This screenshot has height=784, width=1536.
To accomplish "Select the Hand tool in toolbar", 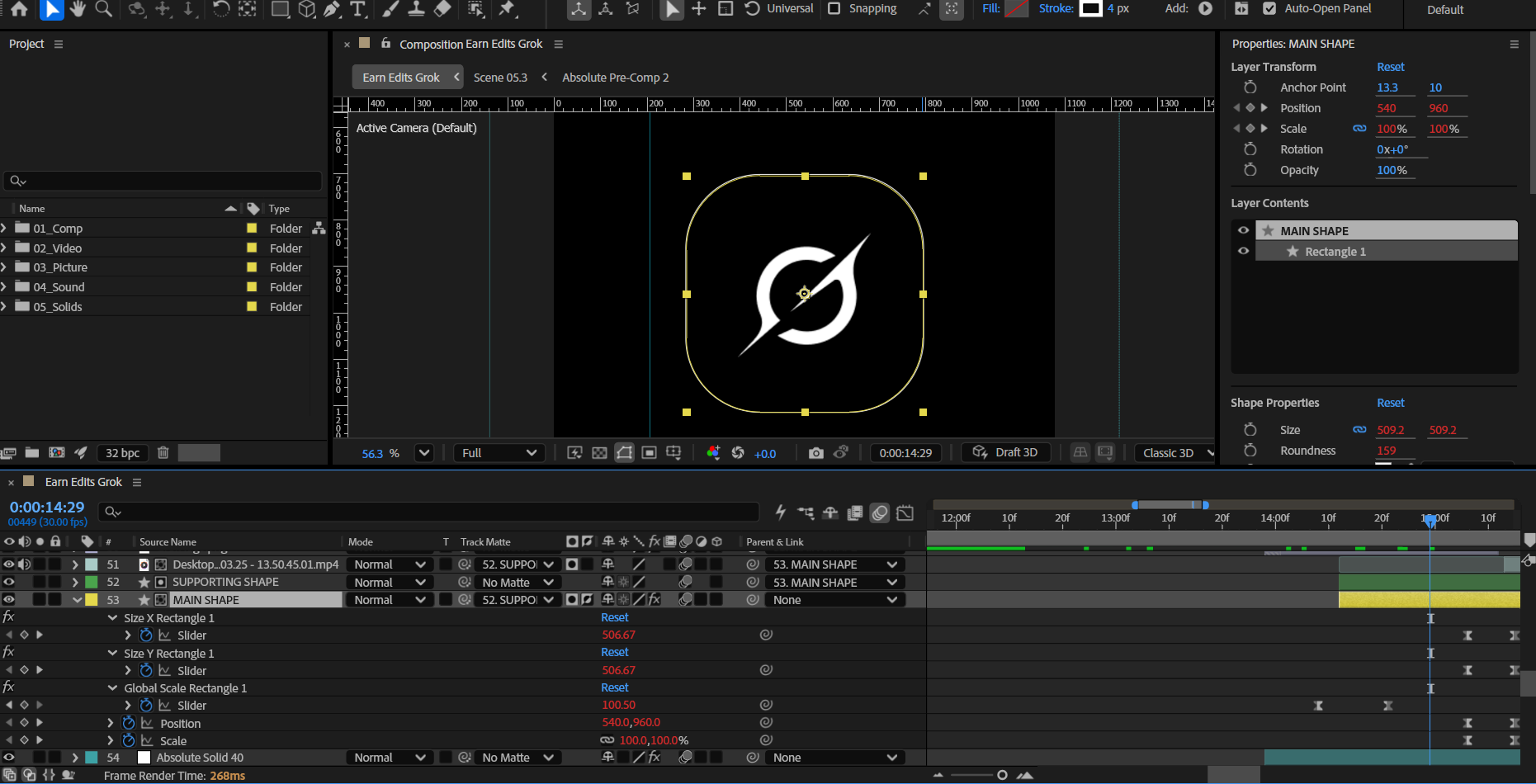I will [x=77, y=9].
